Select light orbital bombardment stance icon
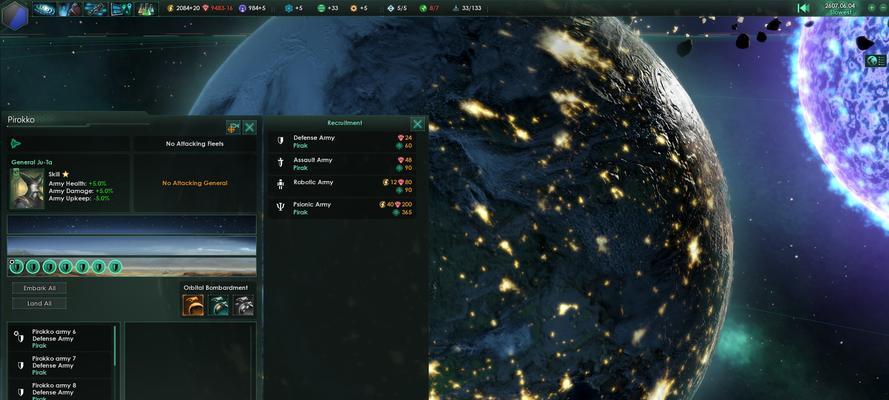 (x=243, y=305)
